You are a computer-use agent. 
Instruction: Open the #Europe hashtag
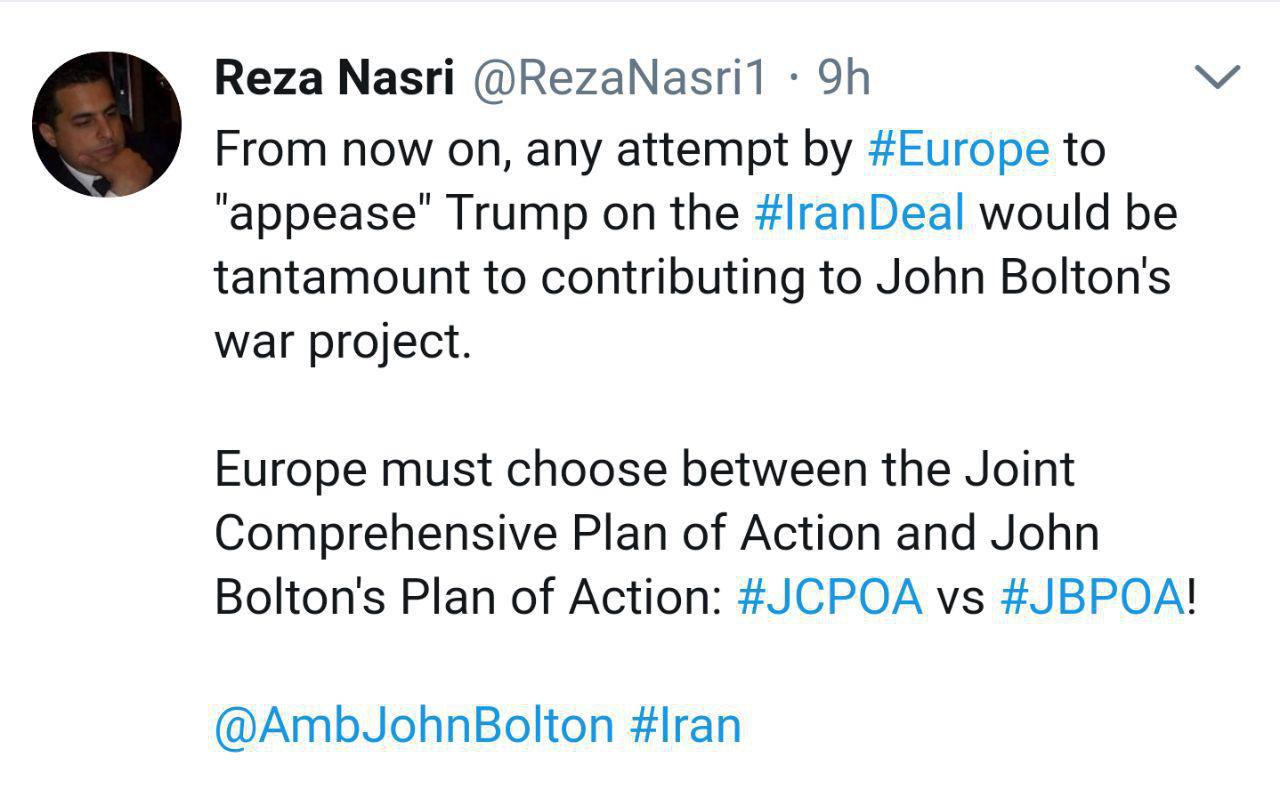[959, 150]
